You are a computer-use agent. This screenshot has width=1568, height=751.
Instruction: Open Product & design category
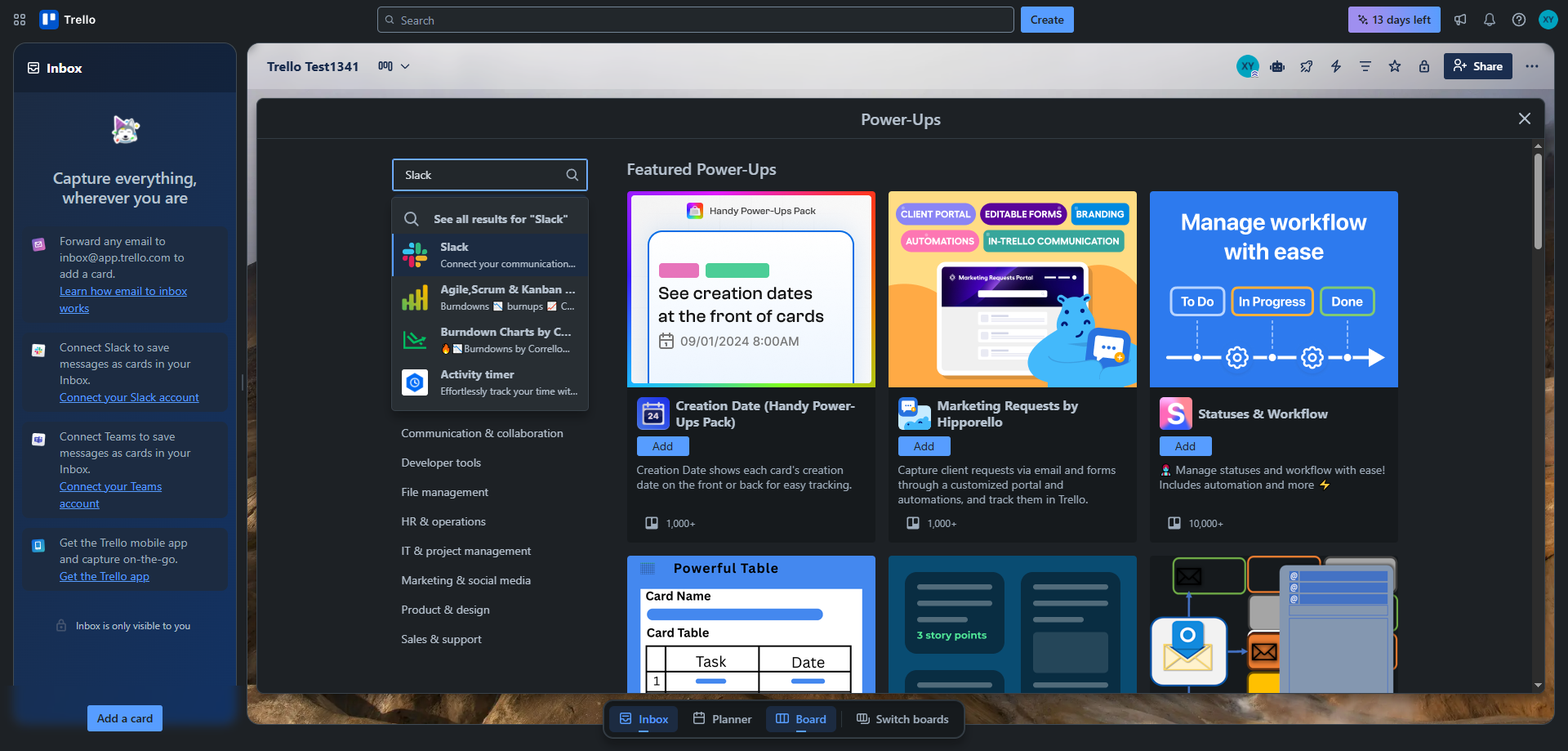[x=445, y=610]
